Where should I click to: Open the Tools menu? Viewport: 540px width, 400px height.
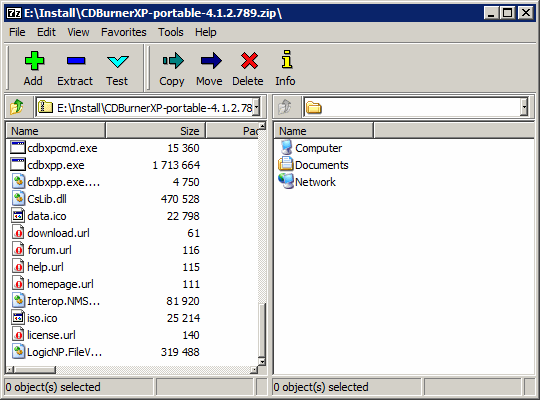(x=171, y=32)
